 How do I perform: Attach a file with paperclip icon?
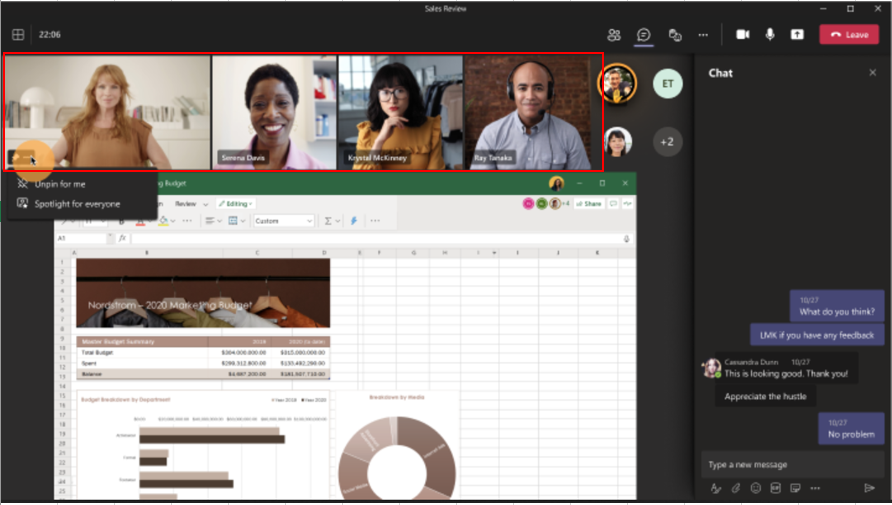click(x=736, y=488)
